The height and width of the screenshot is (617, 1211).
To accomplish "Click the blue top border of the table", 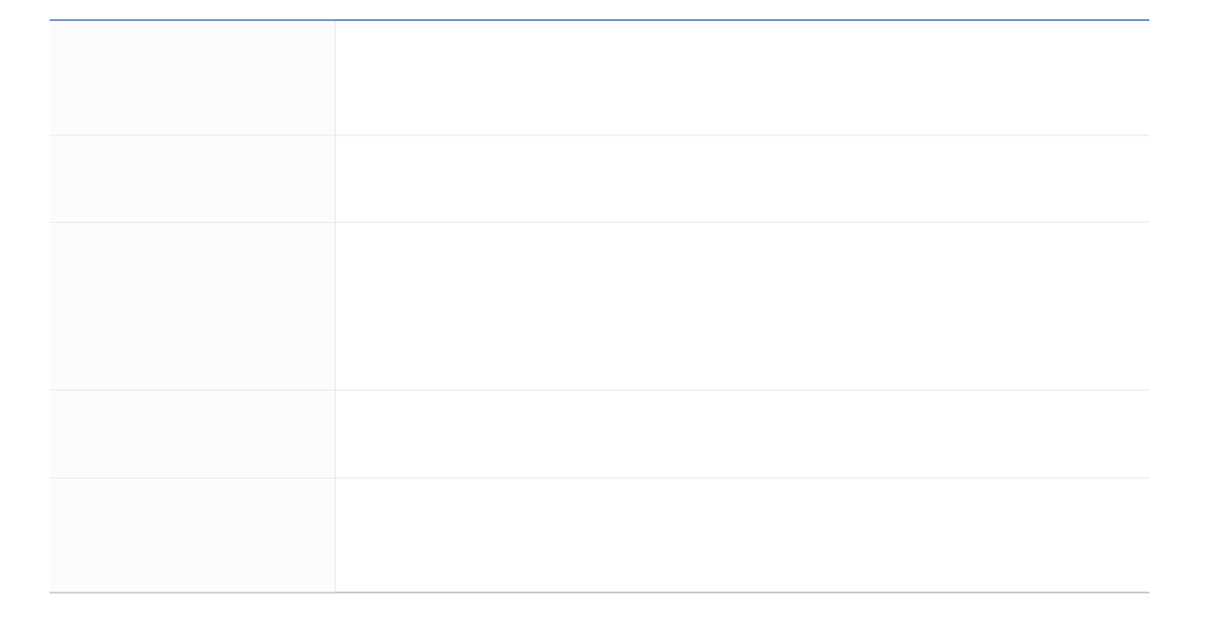I will [x=599, y=20].
